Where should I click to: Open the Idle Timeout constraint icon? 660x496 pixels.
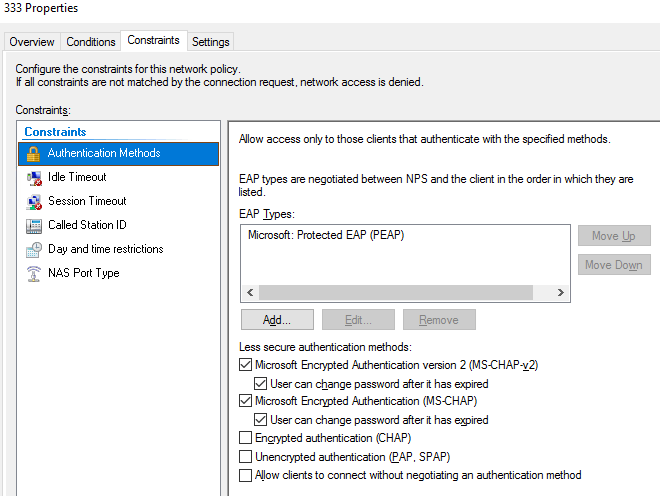coord(34,178)
